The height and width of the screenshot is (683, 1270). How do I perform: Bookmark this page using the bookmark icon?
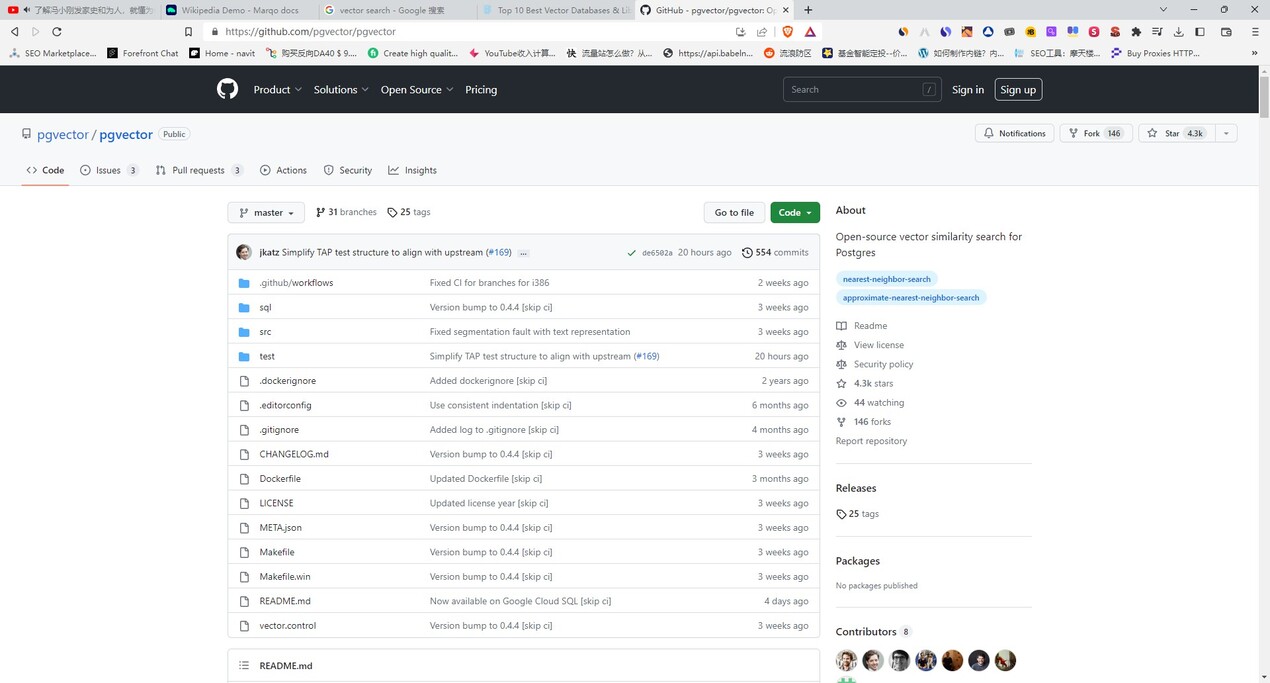point(188,32)
